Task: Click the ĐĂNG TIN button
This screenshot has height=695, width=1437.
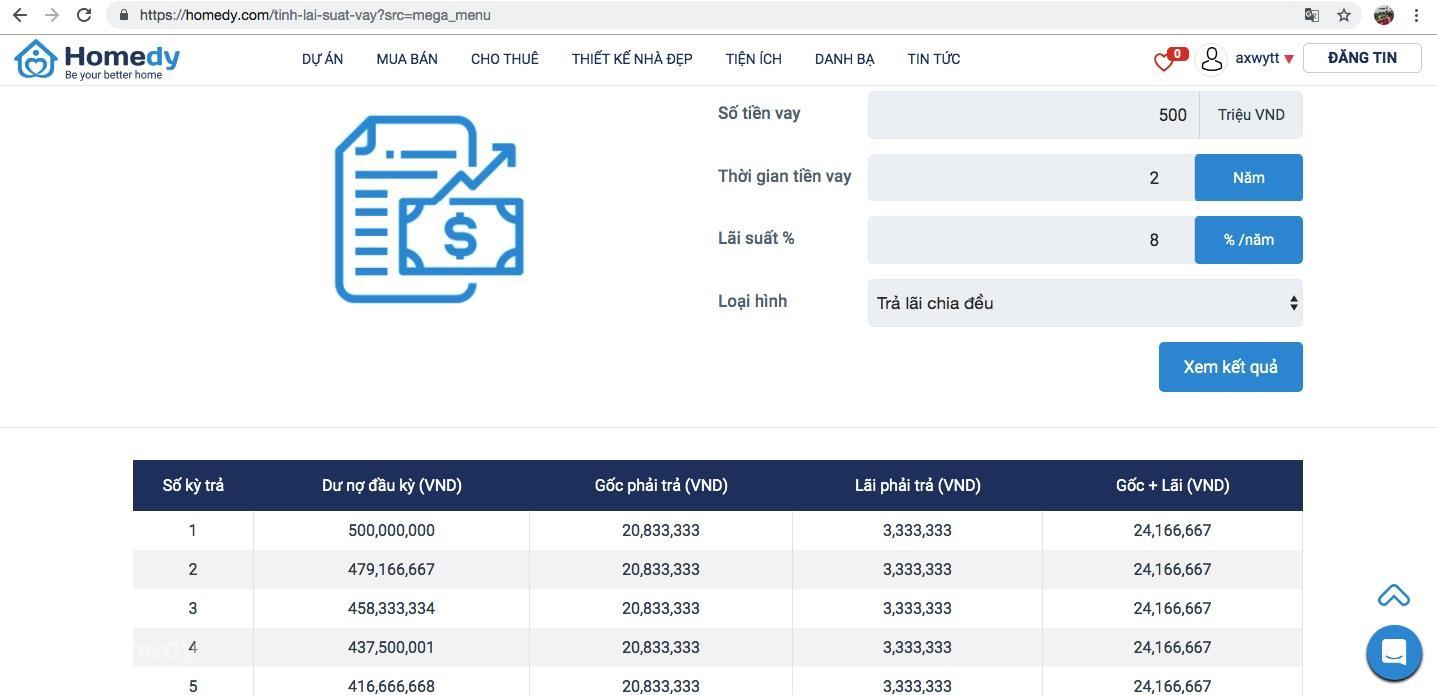Action: tap(1362, 58)
